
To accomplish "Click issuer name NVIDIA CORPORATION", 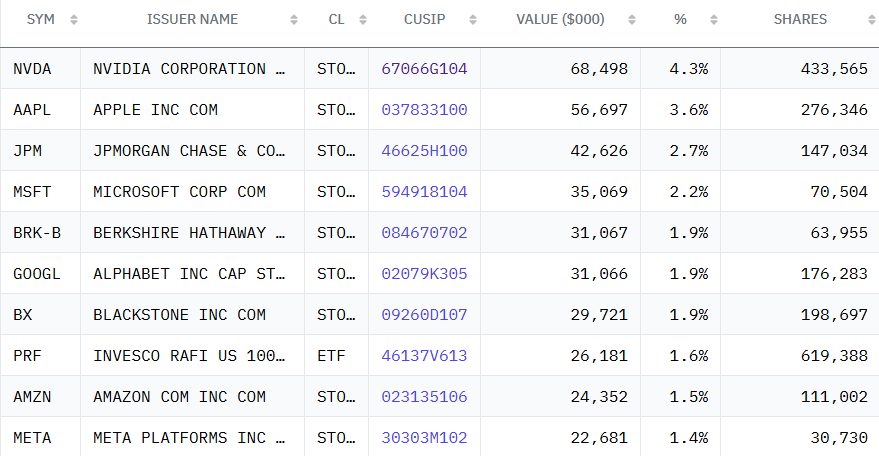I will point(189,68).
